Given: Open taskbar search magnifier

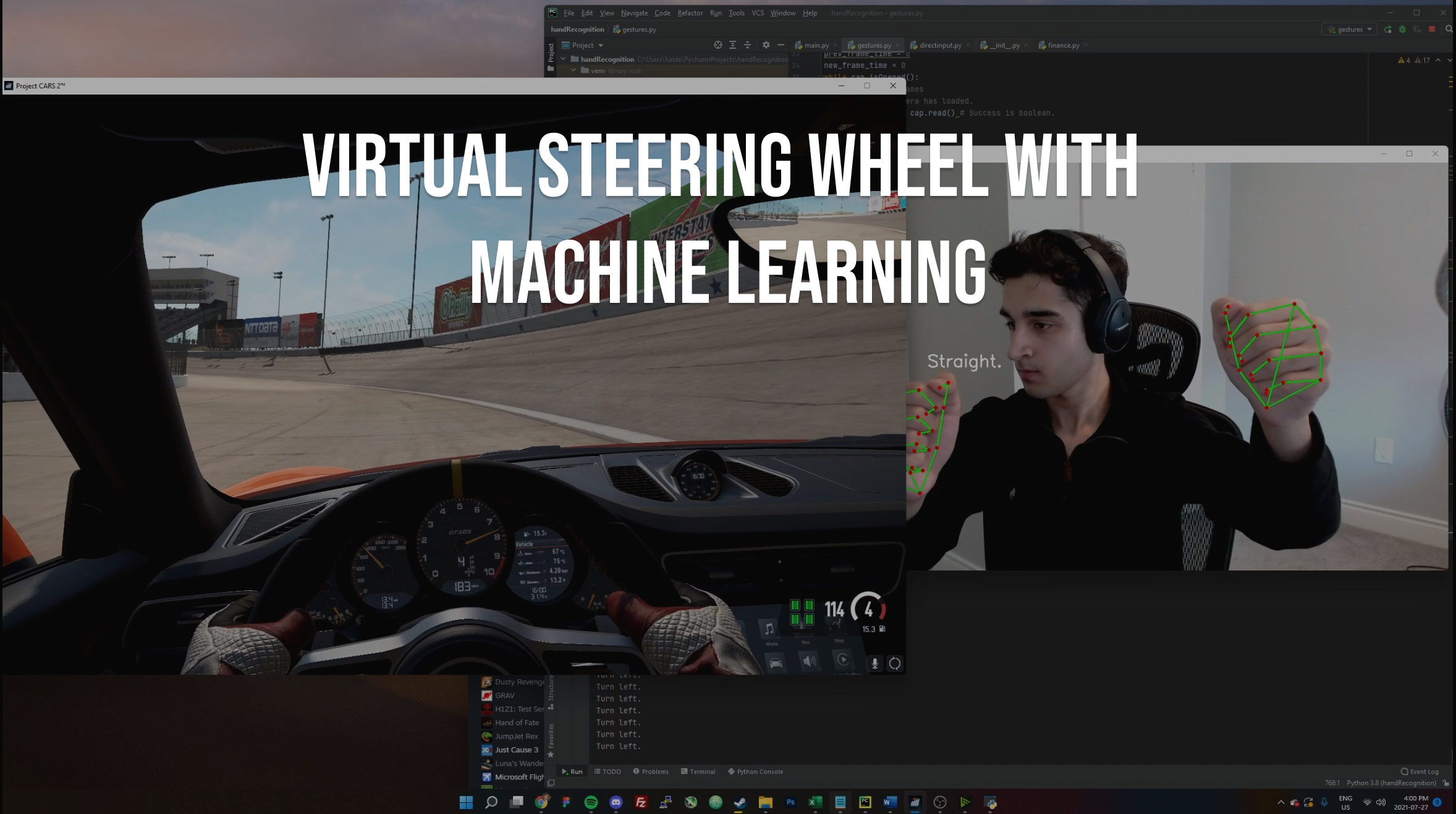Looking at the screenshot, I should coord(491,802).
